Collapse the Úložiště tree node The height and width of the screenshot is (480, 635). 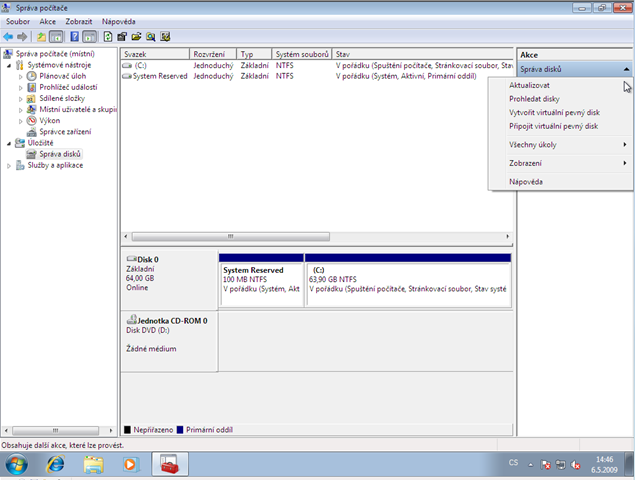point(9,143)
